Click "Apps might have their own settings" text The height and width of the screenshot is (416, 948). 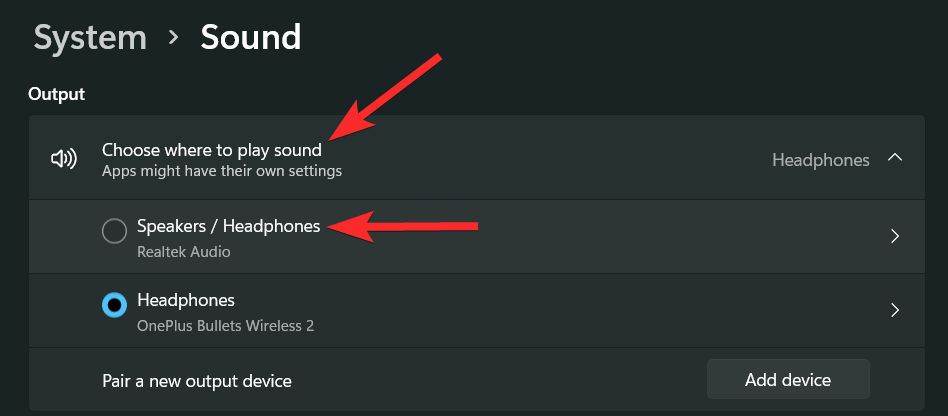[222, 171]
